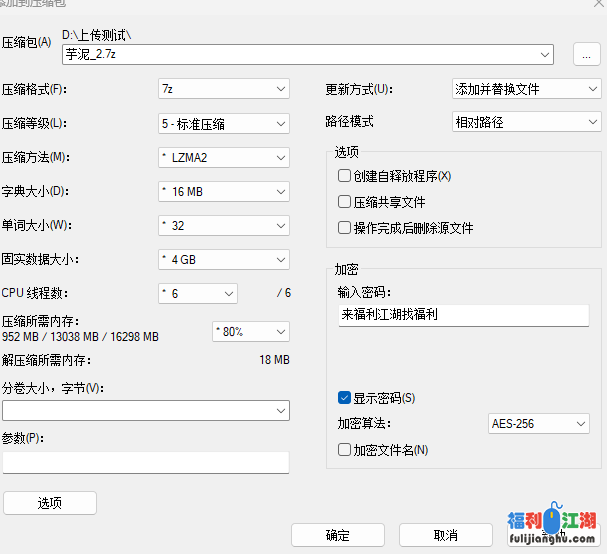
Task: Expand the 分卷大小 combo box
Action: coord(280,410)
